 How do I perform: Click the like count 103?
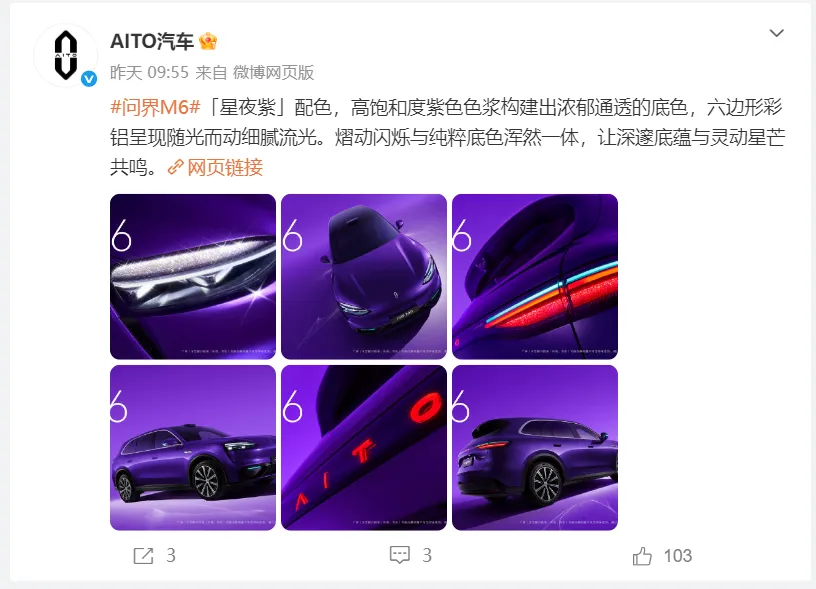tap(678, 556)
